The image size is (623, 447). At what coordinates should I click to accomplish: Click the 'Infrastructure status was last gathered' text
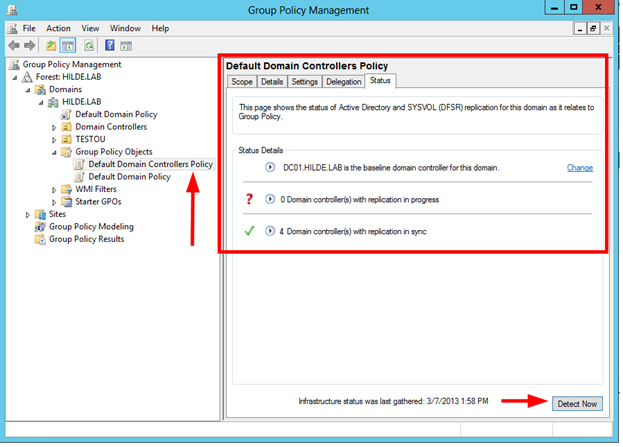click(393, 401)
